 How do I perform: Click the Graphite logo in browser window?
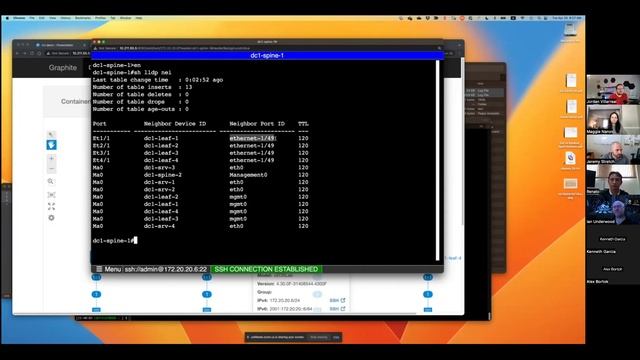[62, 68]
